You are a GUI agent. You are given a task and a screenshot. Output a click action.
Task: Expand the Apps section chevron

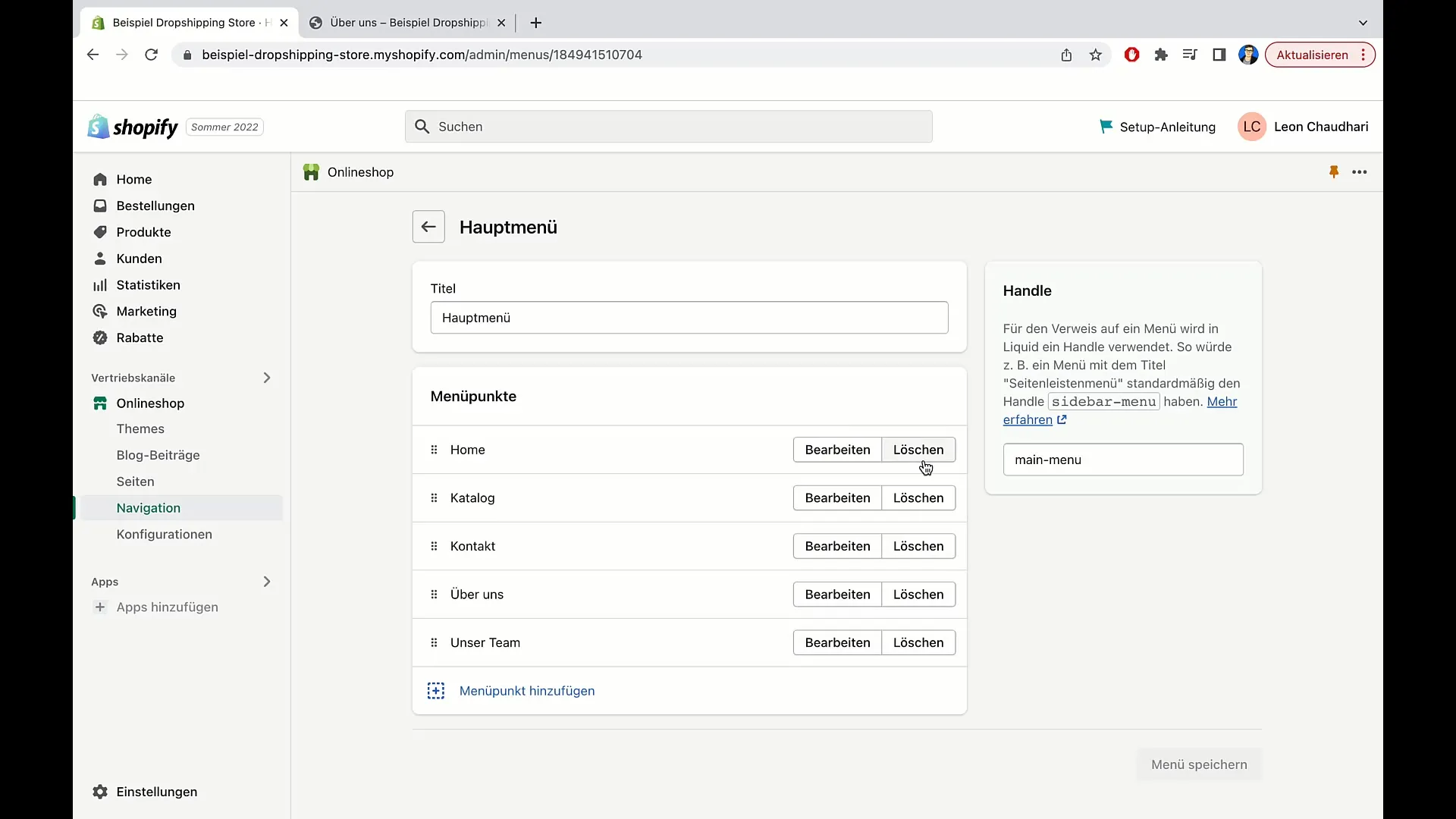pos(267,581)
